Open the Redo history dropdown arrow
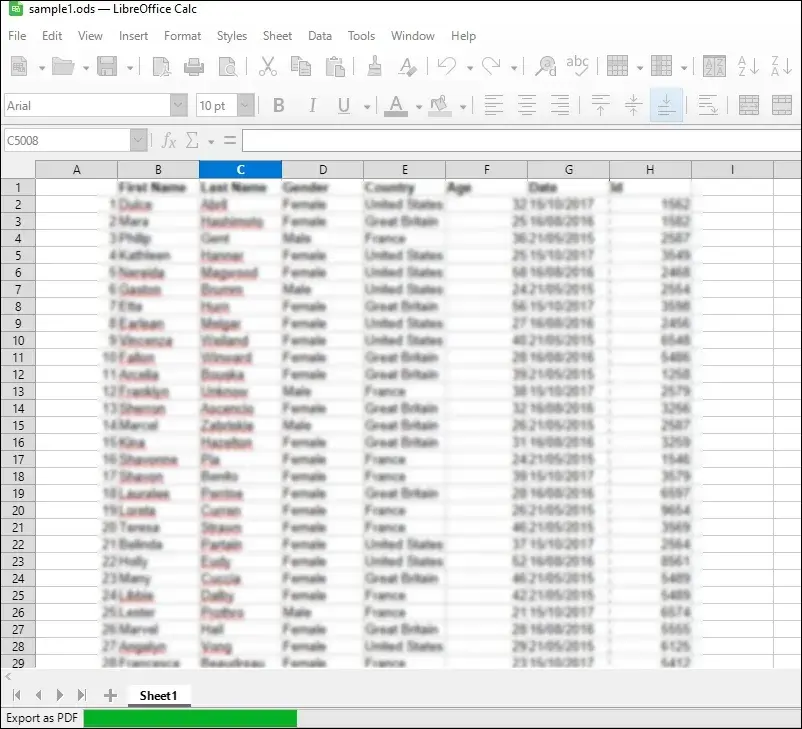This screenshot has width=802, height=729. 514,68
